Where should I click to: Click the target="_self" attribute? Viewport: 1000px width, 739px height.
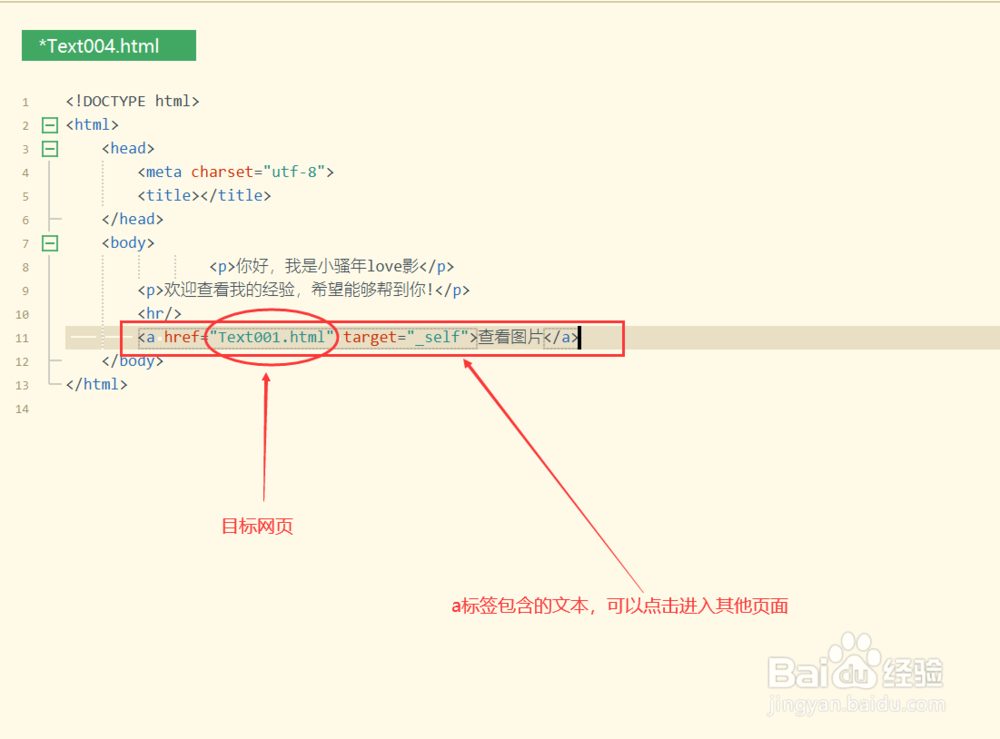[x=406, y=337]
